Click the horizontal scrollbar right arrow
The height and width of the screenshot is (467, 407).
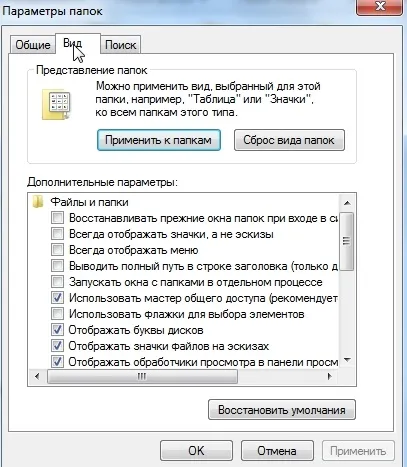(x=330, y=377)
